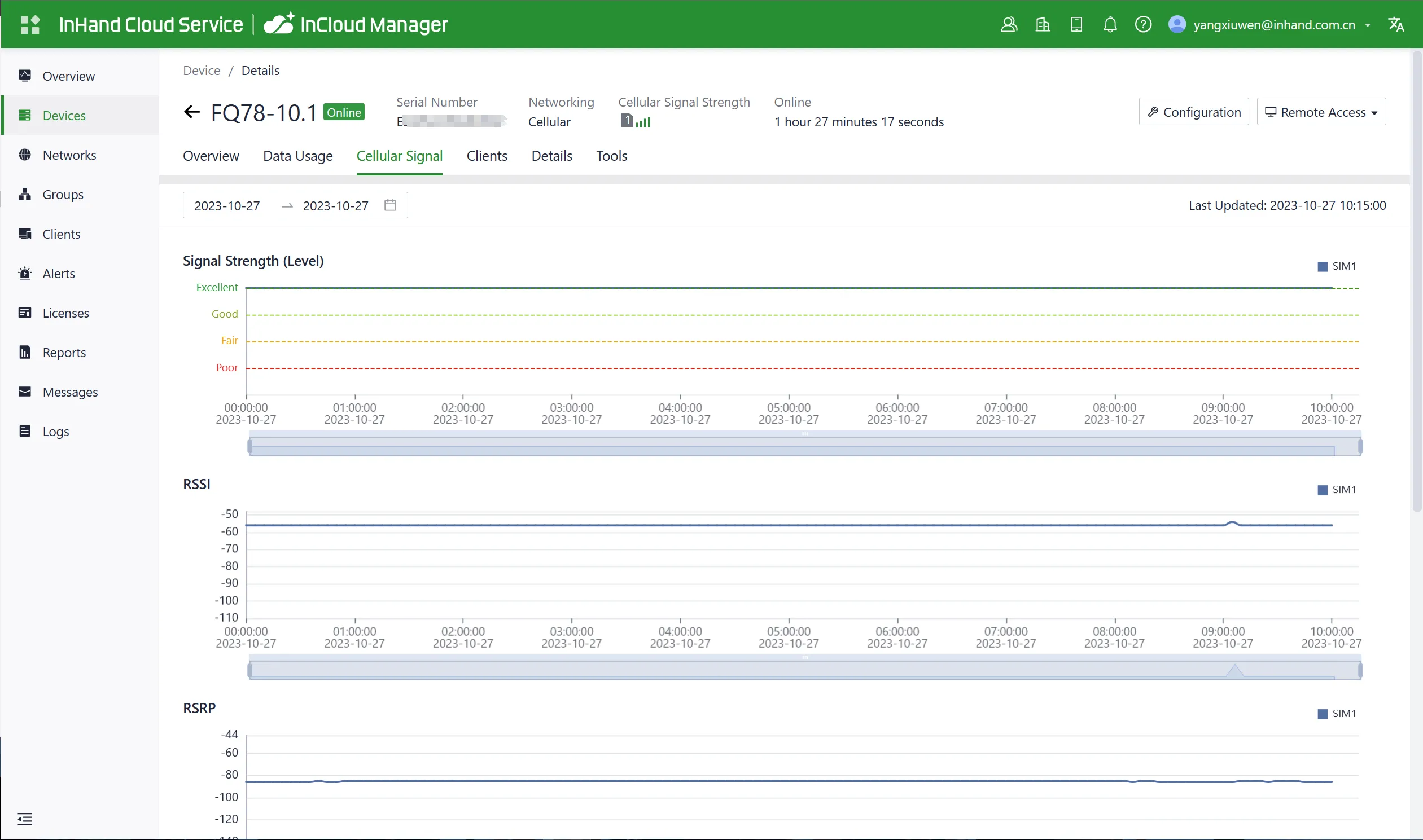This screenshot has height=840, width=1423.
Task: Expand the Remote Access dropdown
Action: pyautogui.click(x=1321, y=112)
